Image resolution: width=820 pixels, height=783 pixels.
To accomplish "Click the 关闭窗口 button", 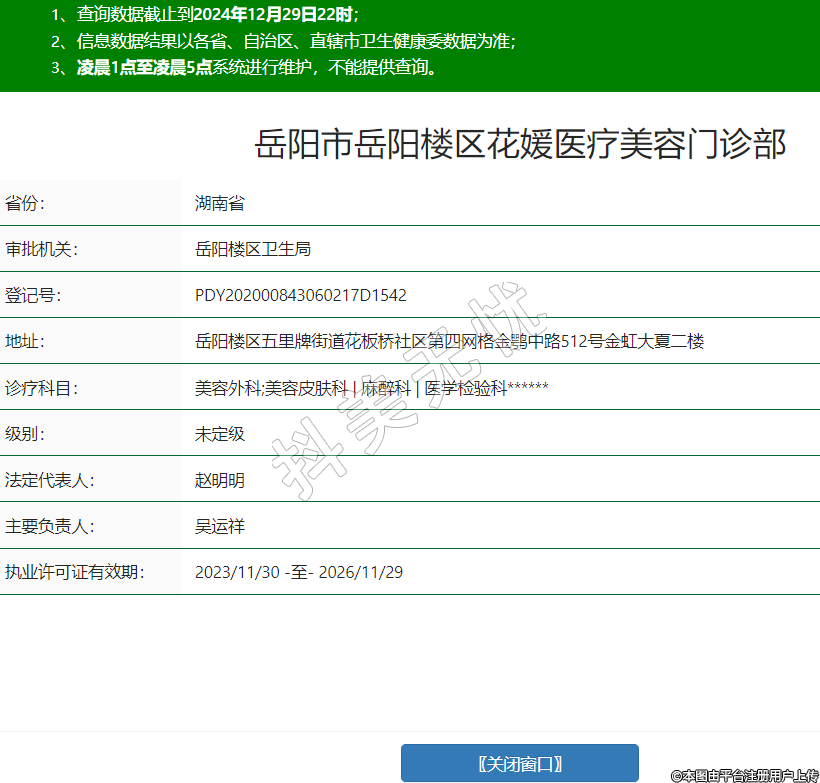I will point(519,764).
